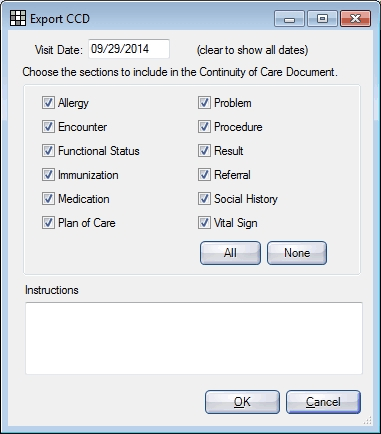
Task: Toggle the Encounter section checkbox
Action: (x=48, y=127)
